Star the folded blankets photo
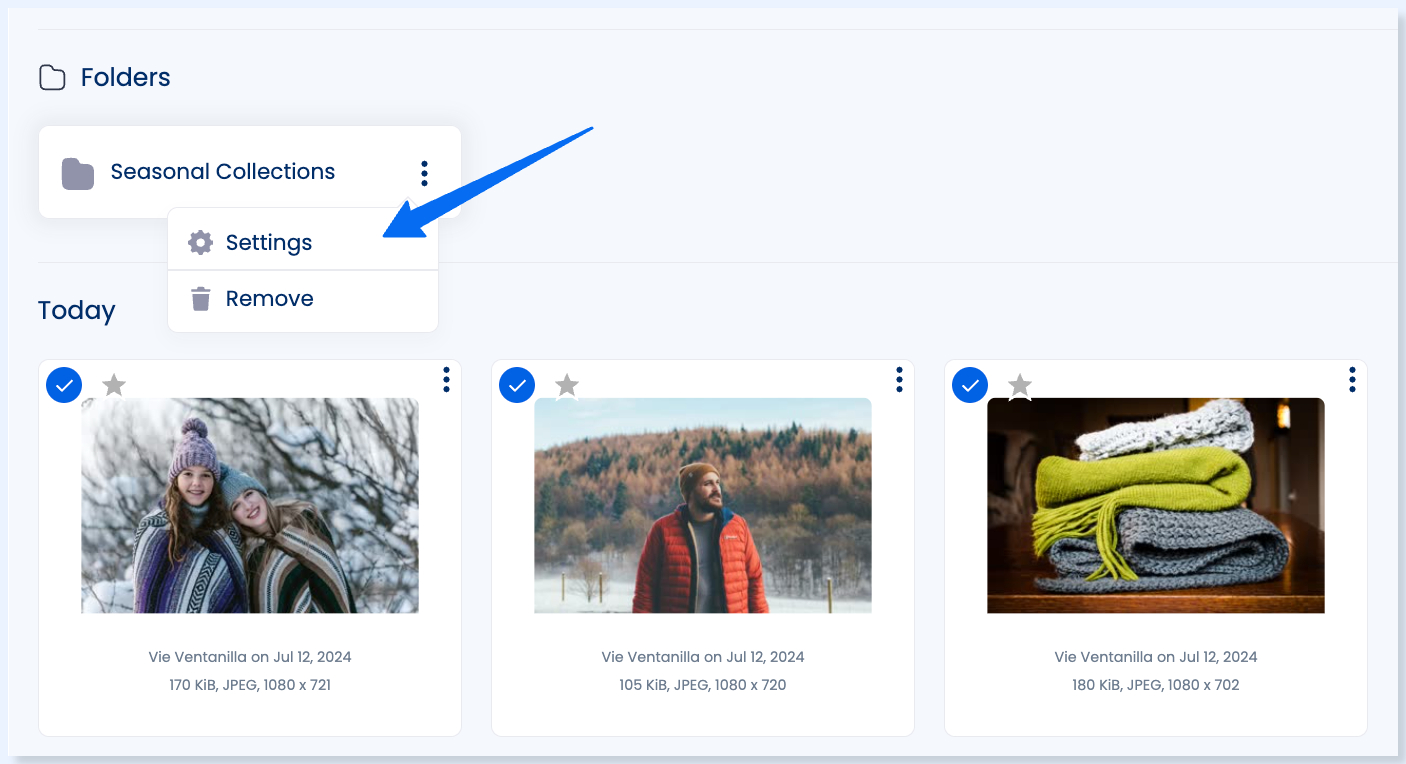Screen dimensions: 1406x764 point(1020,384)
